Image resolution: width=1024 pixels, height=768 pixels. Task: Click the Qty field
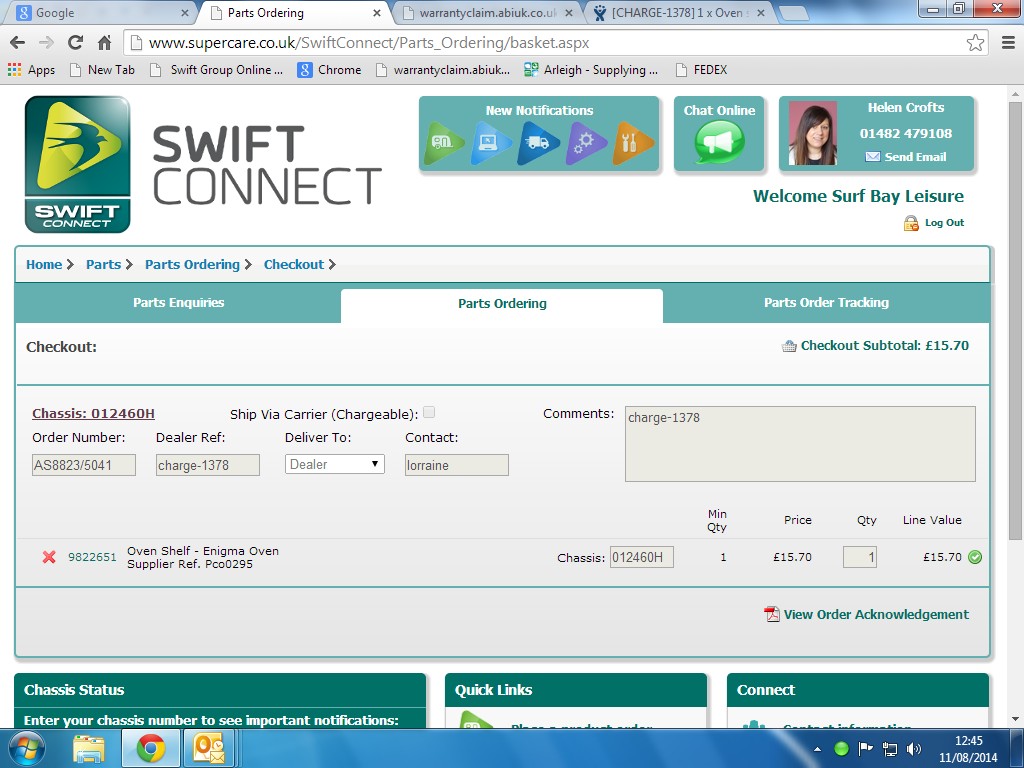(x=859, y=557)
